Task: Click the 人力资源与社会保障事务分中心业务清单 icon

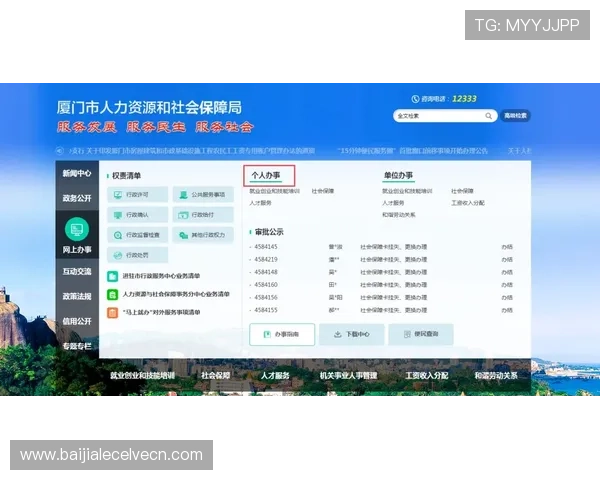Action: click(112, 294)
